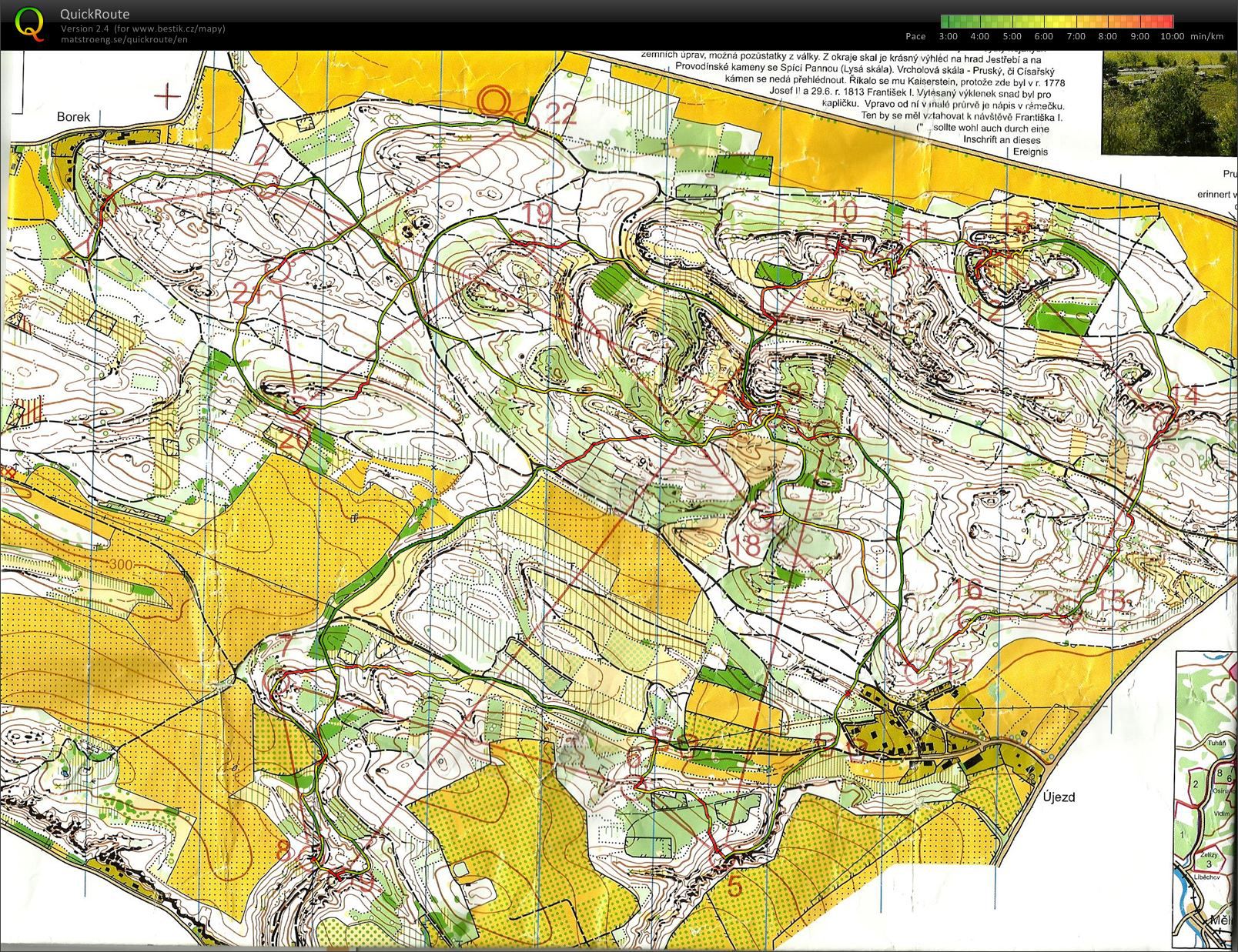Click the pace color gradient legend
1238x952 pixels.
coord(1056,22)
